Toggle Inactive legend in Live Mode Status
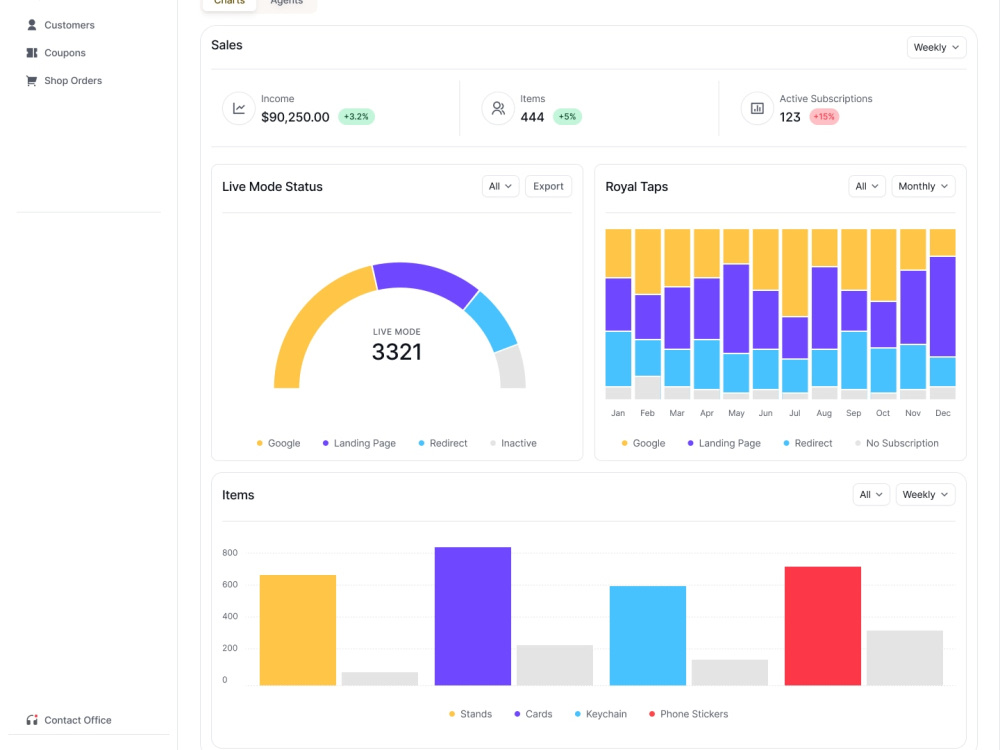 tap(513, 443)
